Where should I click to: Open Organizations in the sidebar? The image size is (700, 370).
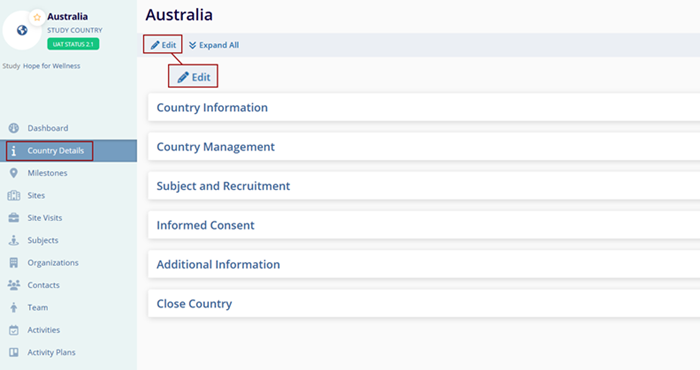[x=53, y=263]
